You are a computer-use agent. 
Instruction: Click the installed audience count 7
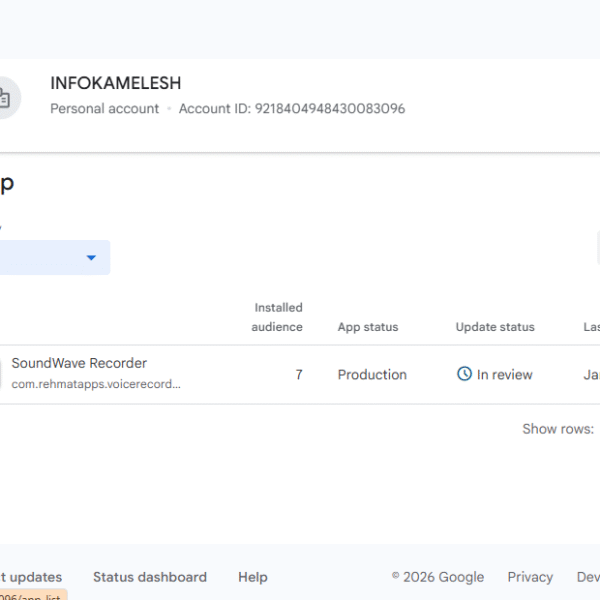(x=299, y=375)
